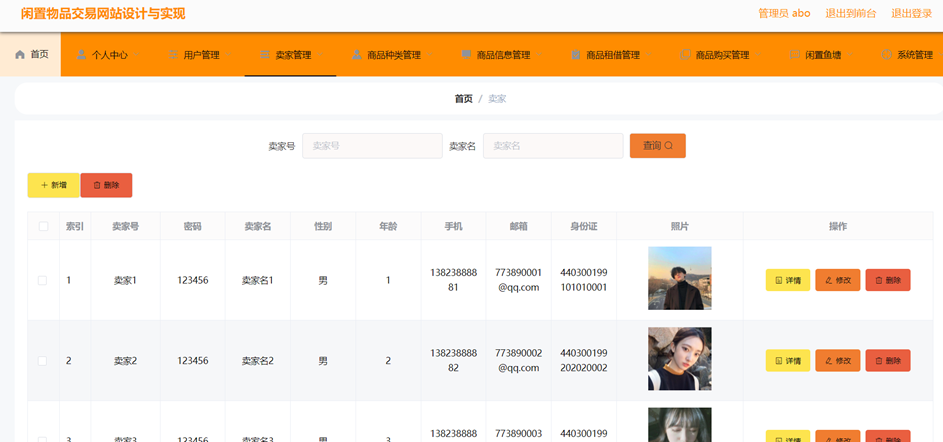The height and width of the screenshot is (442, 943).
Task: Click 退出登录 link at top right
Action: (x=911, y=13)
